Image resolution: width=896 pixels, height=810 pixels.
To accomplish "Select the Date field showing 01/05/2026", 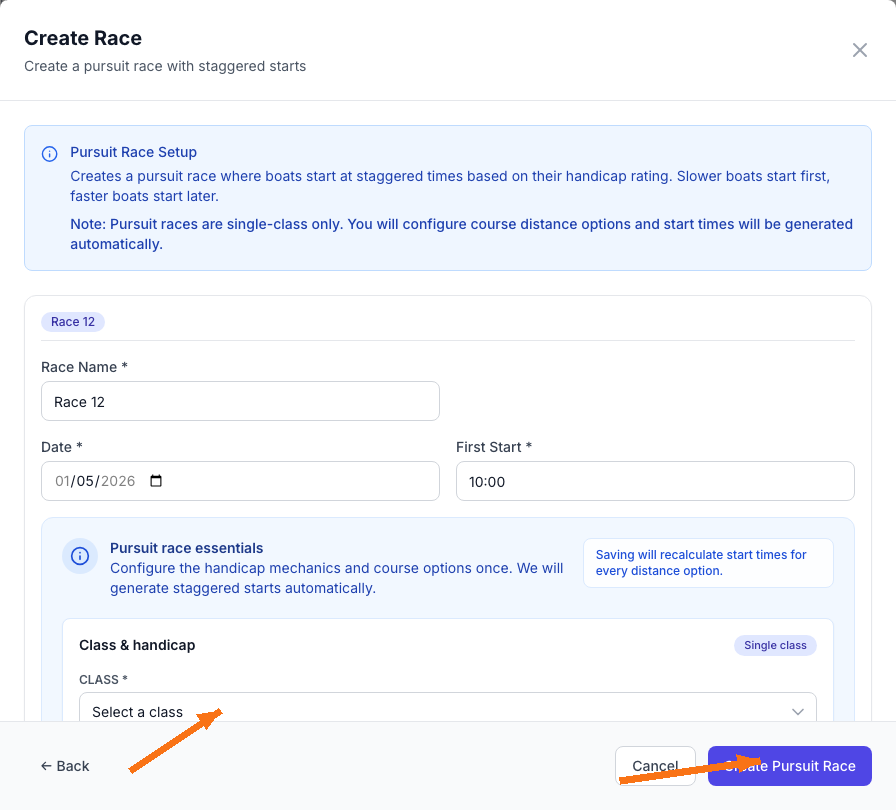I will (x=240, y=481).
